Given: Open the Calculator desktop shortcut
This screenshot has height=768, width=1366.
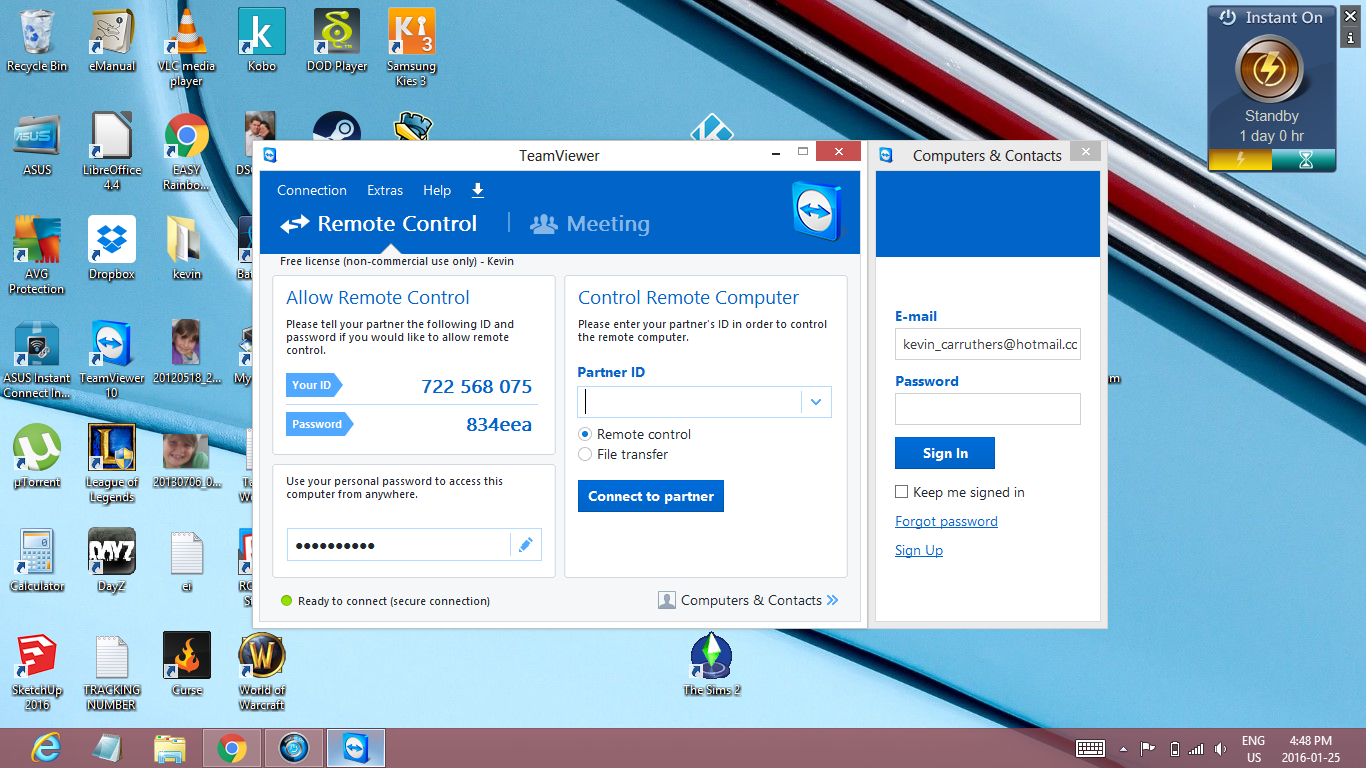Looking at the screenshot, I should 37,560.
